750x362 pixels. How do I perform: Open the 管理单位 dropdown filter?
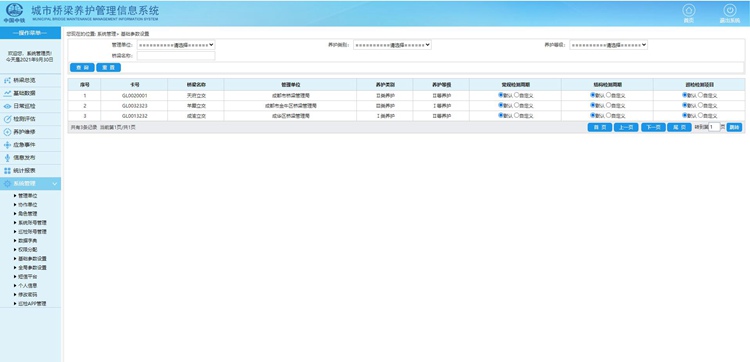pos(176,44)
